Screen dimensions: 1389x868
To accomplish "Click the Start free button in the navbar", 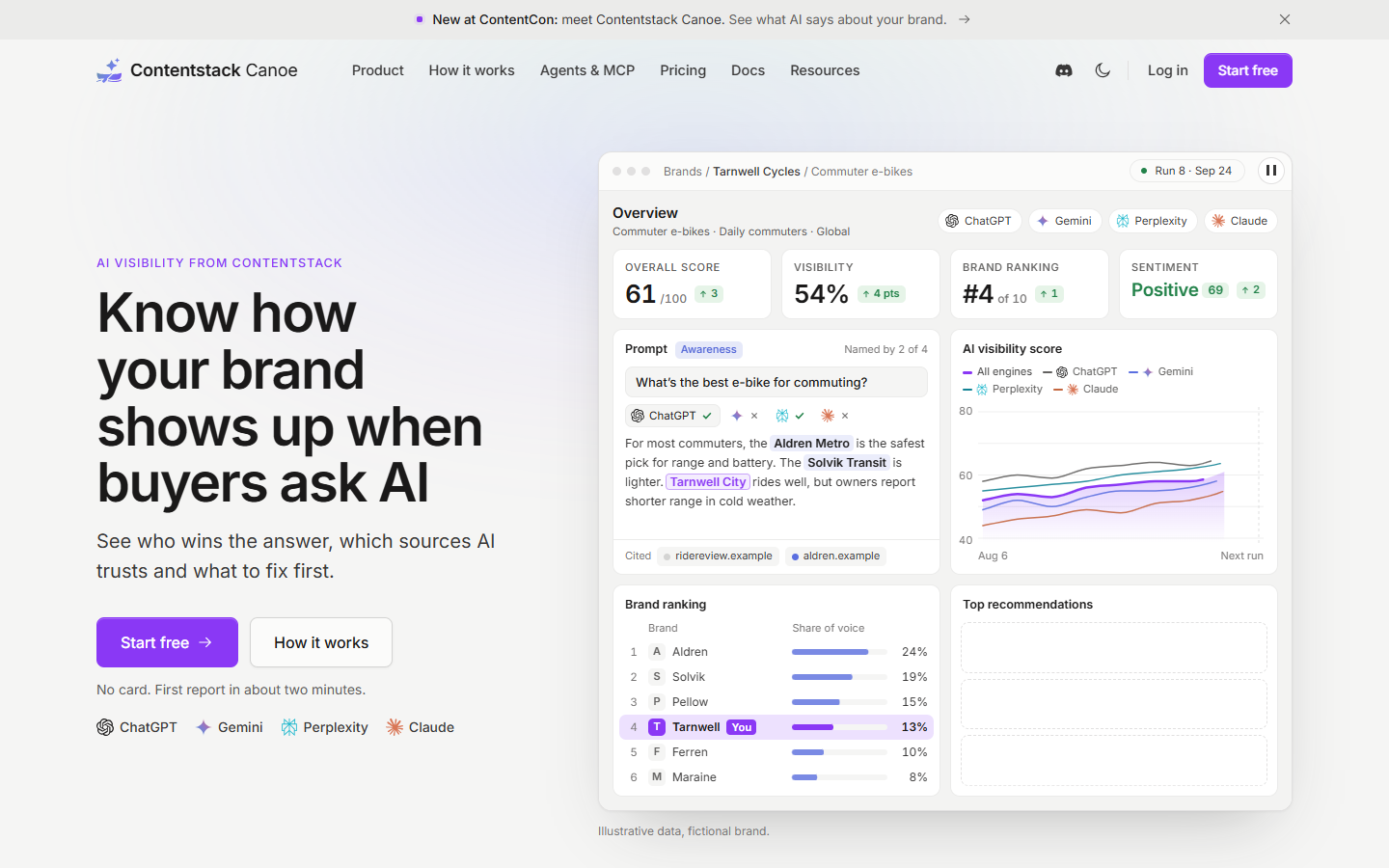I will 1248,70.
